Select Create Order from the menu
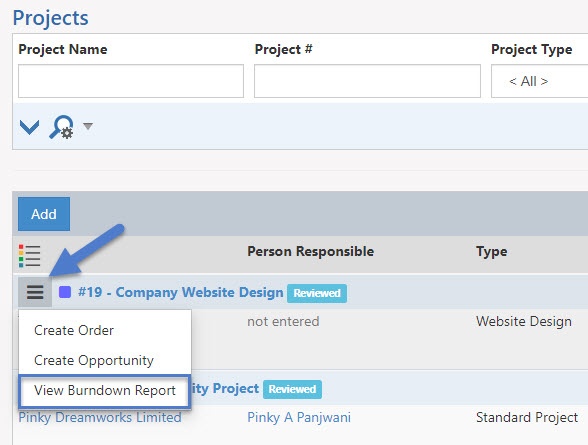This screenshot has height=445, width=588. click(74, 330)
